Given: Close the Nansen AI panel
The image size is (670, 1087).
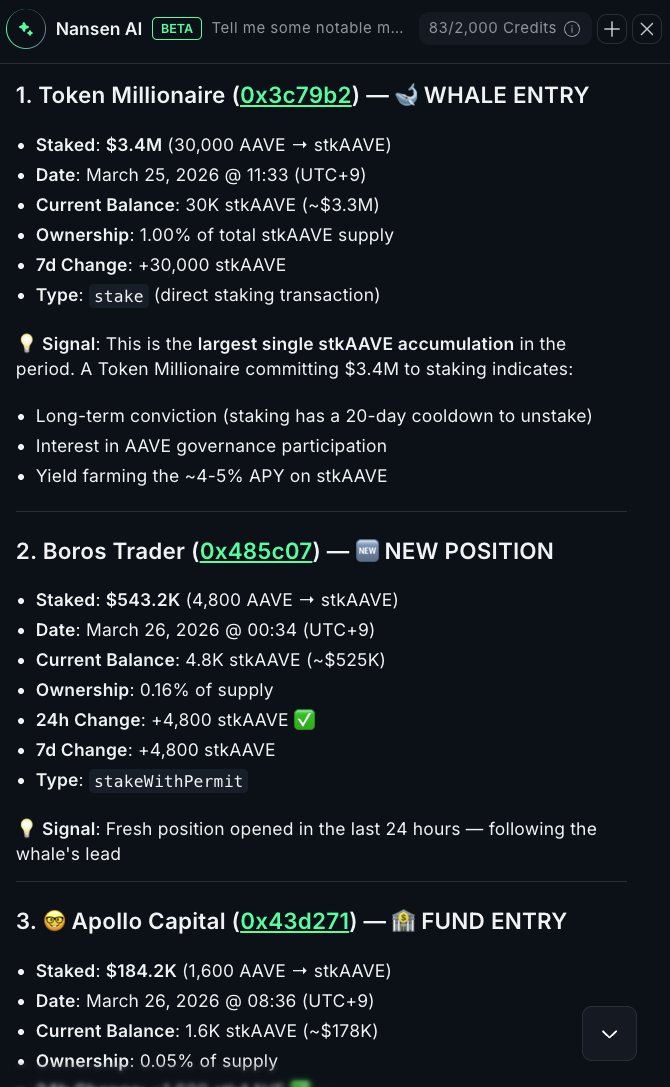Looking at the screenshot, I should [646, 29].
